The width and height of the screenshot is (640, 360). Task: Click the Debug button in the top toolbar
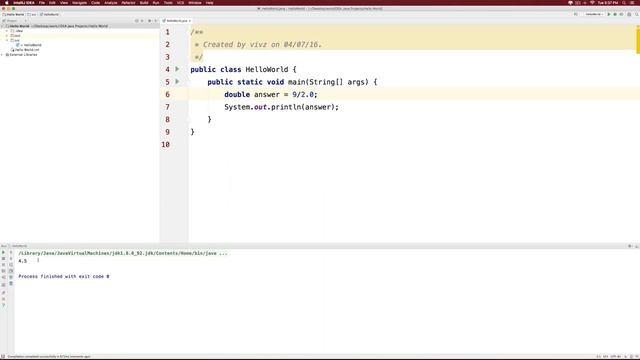(x=615, y=14)
